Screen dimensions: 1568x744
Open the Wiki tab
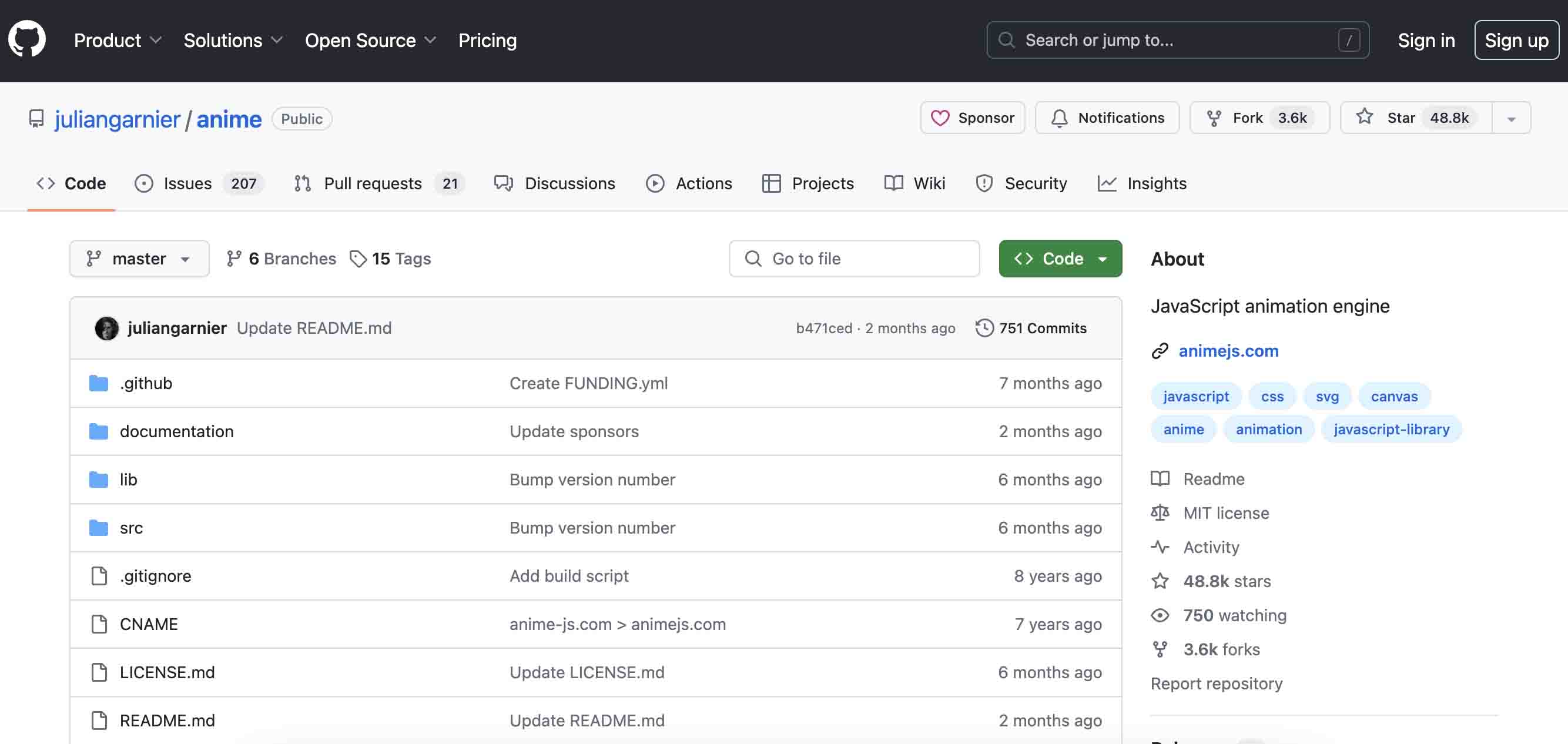(914, 183)
